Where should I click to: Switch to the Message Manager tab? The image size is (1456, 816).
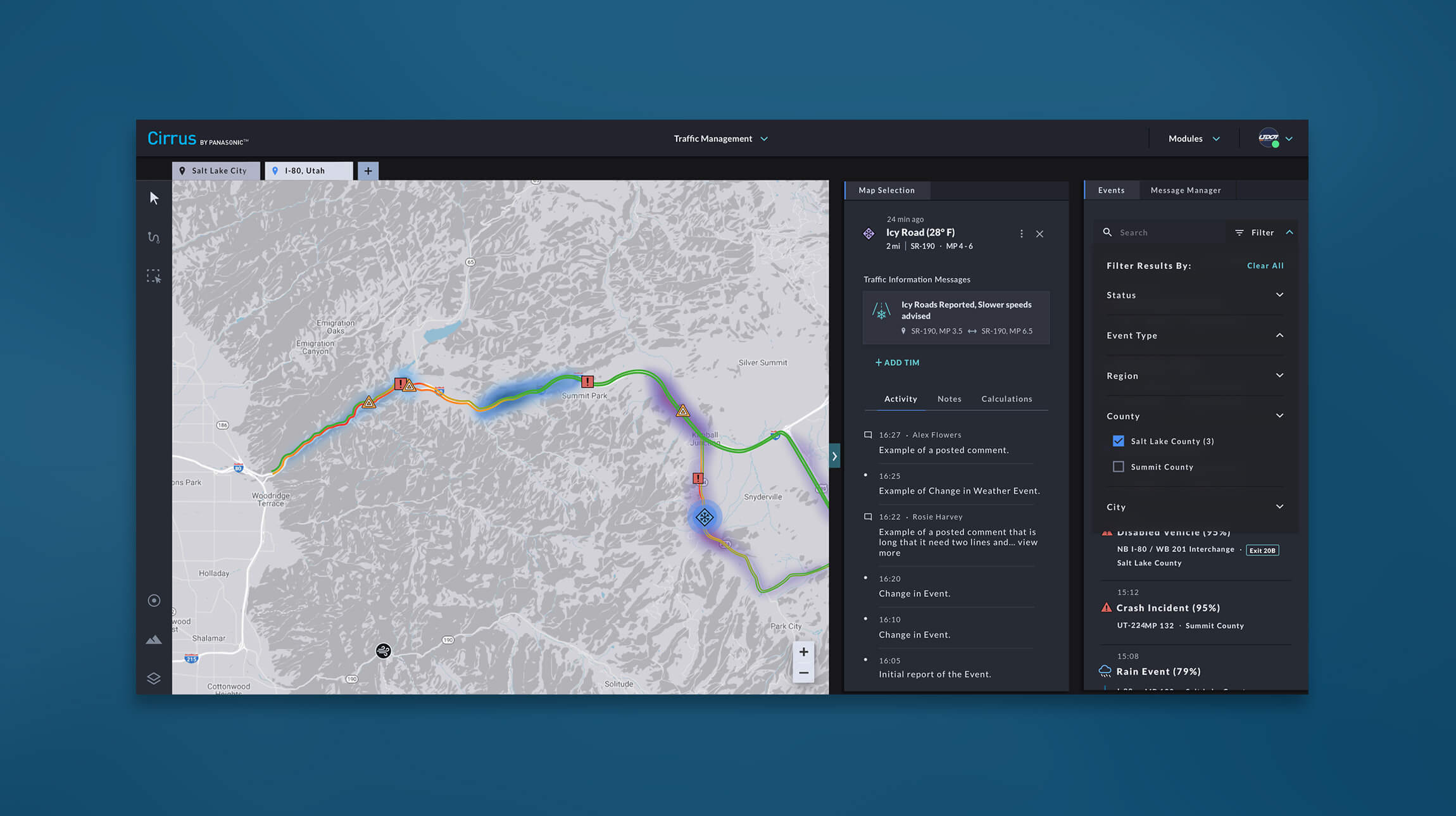(x=1185, y=191)
